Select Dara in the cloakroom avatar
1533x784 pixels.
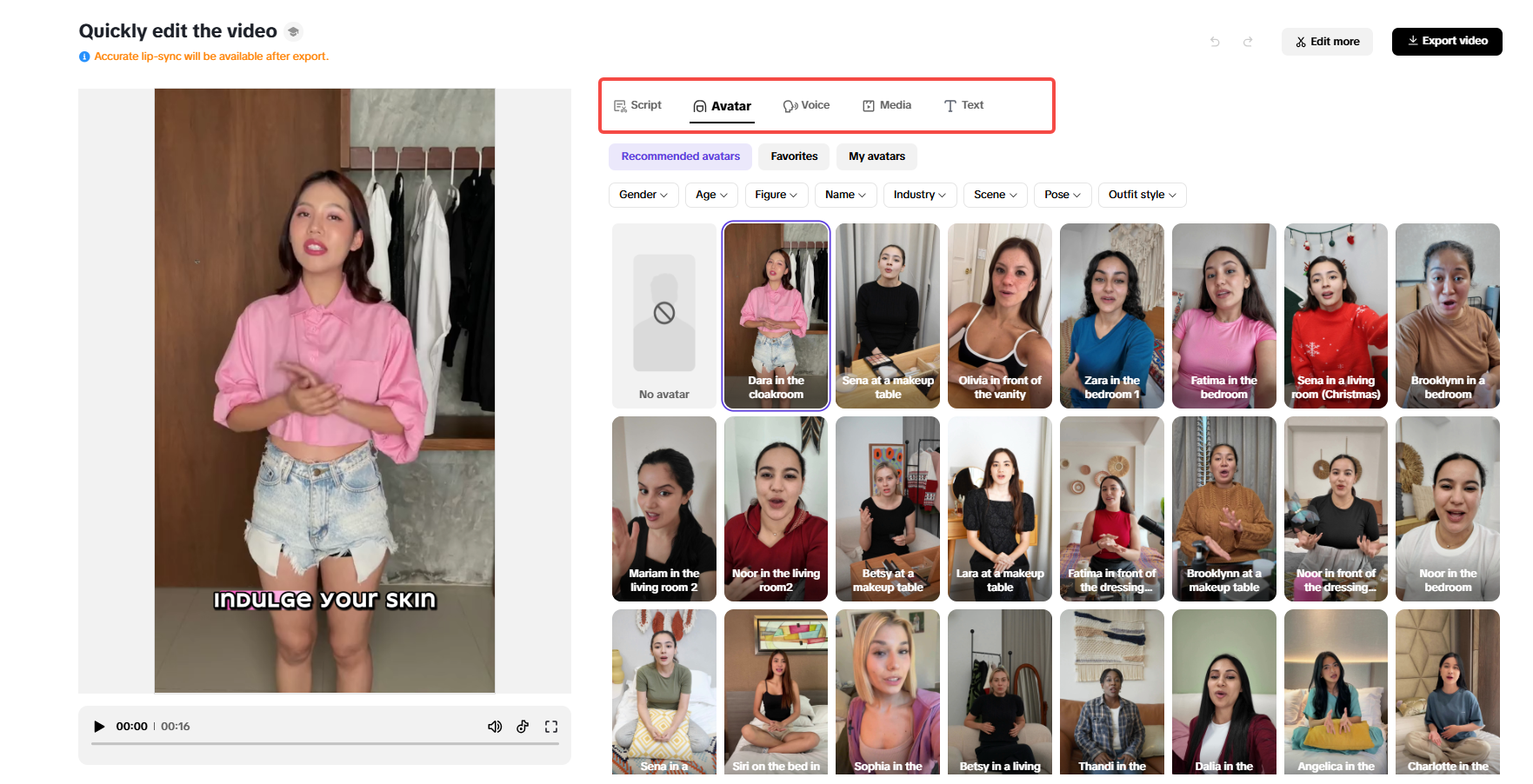click(x=776, y=316)
